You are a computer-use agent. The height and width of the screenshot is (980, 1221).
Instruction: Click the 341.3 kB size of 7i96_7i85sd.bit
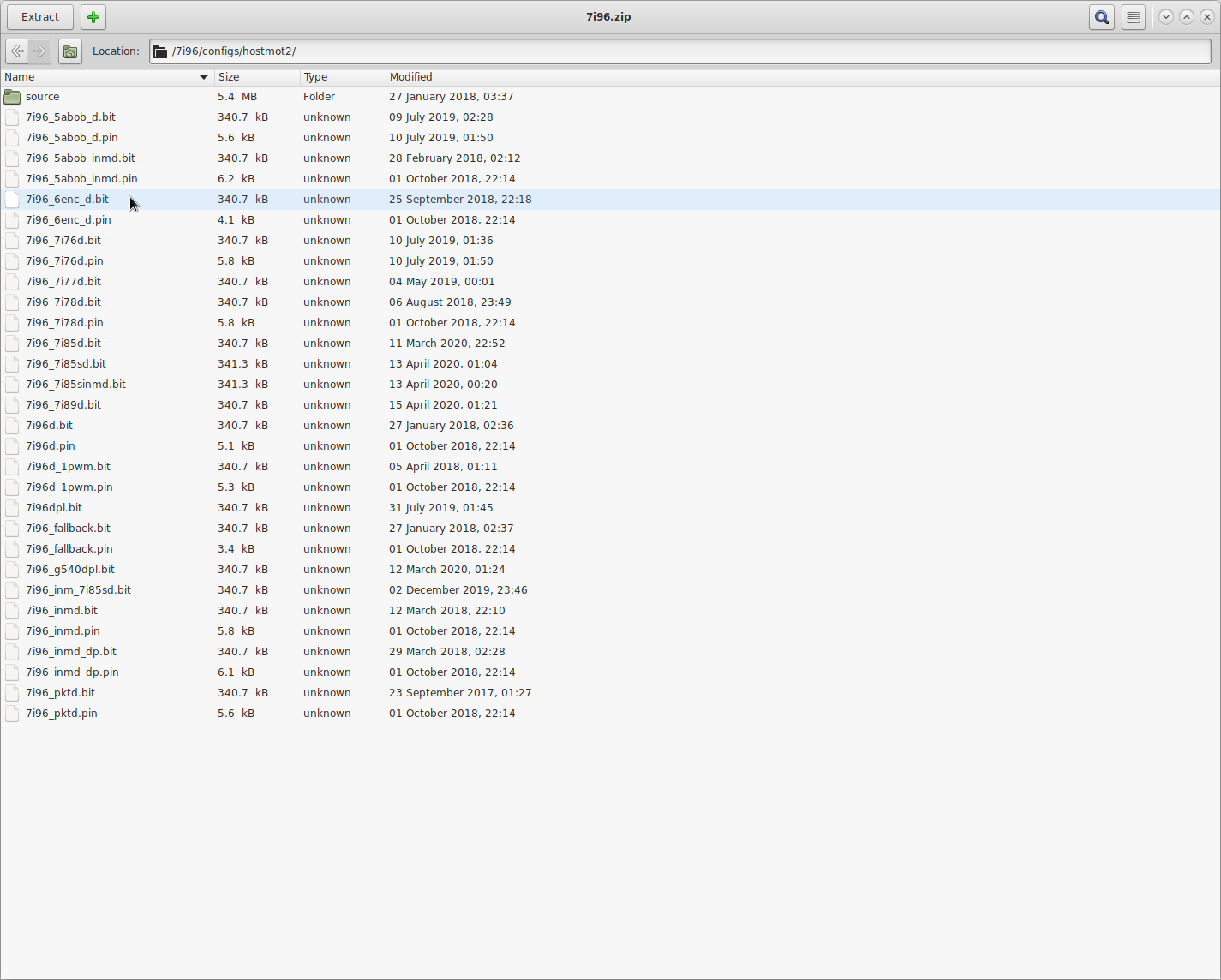point(242,364)
